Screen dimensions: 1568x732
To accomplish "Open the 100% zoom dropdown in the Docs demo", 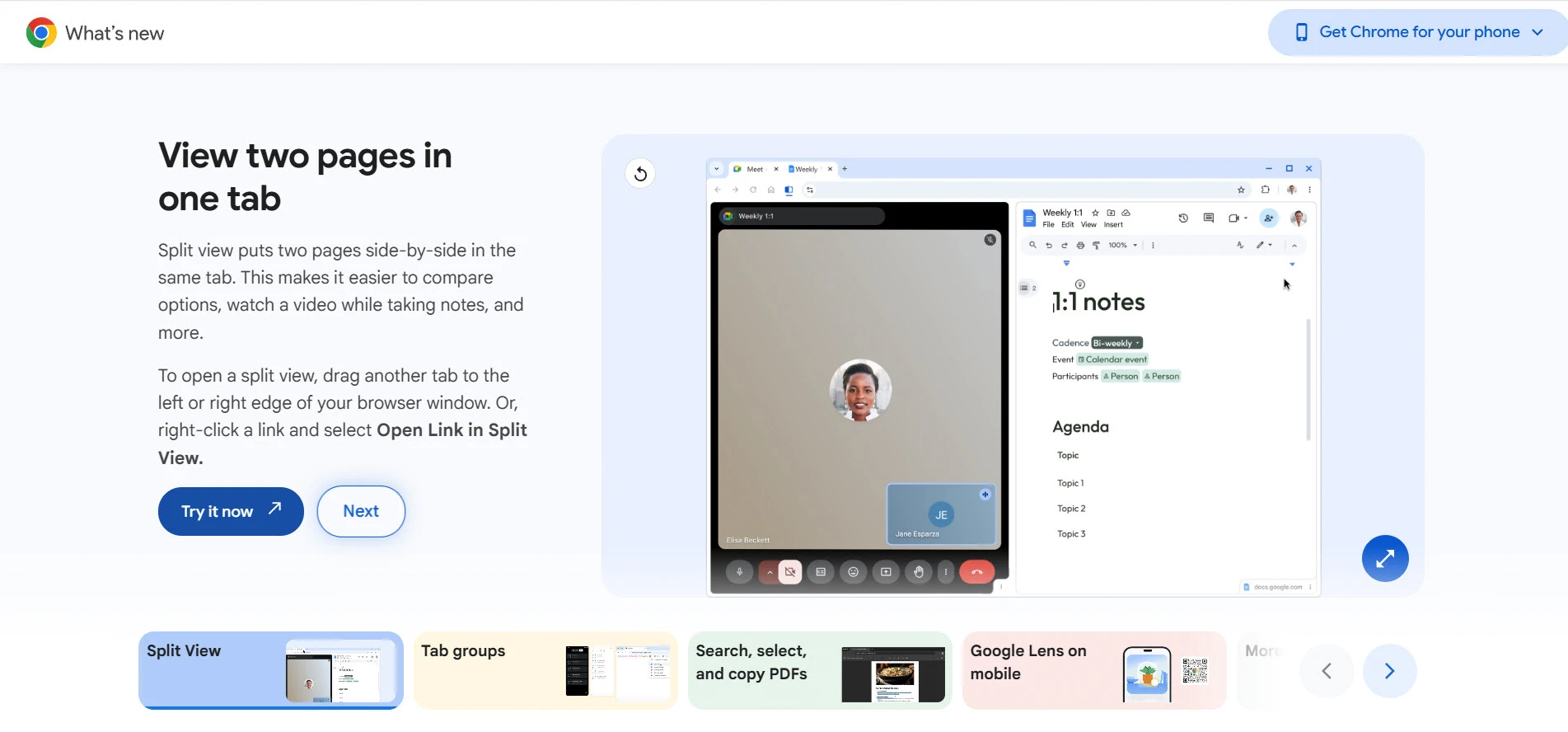I will 1122,246.
